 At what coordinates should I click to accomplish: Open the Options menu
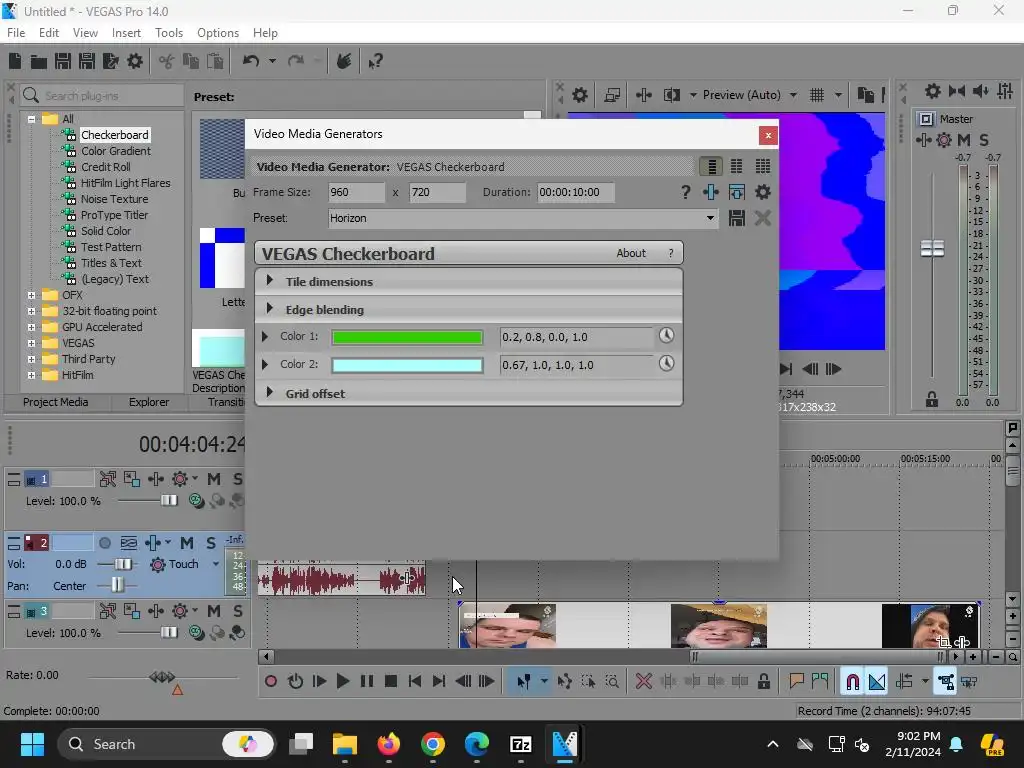[x=217, y=33]
